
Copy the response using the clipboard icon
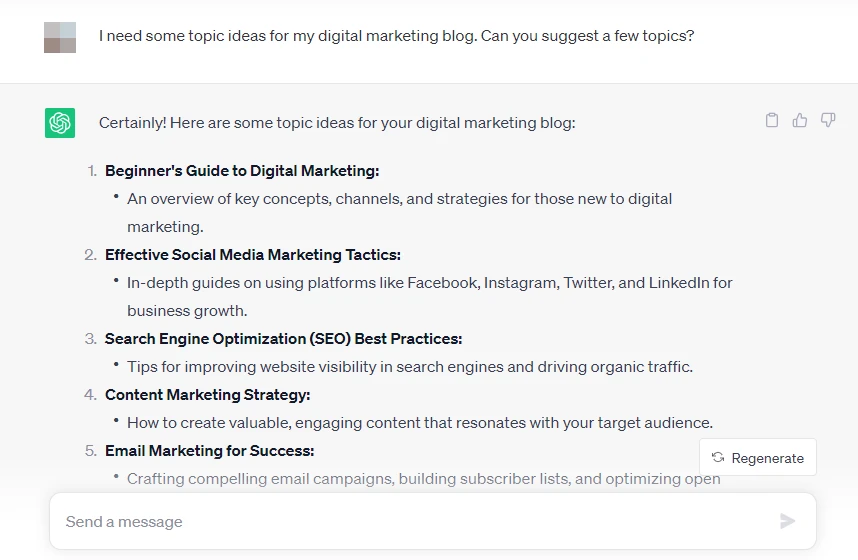pos(772,120)
